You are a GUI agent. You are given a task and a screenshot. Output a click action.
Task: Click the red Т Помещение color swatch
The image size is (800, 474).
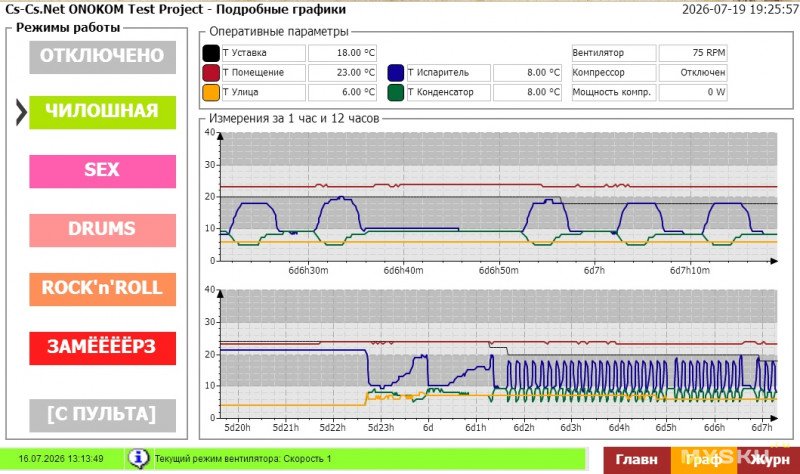pos(211,72)
